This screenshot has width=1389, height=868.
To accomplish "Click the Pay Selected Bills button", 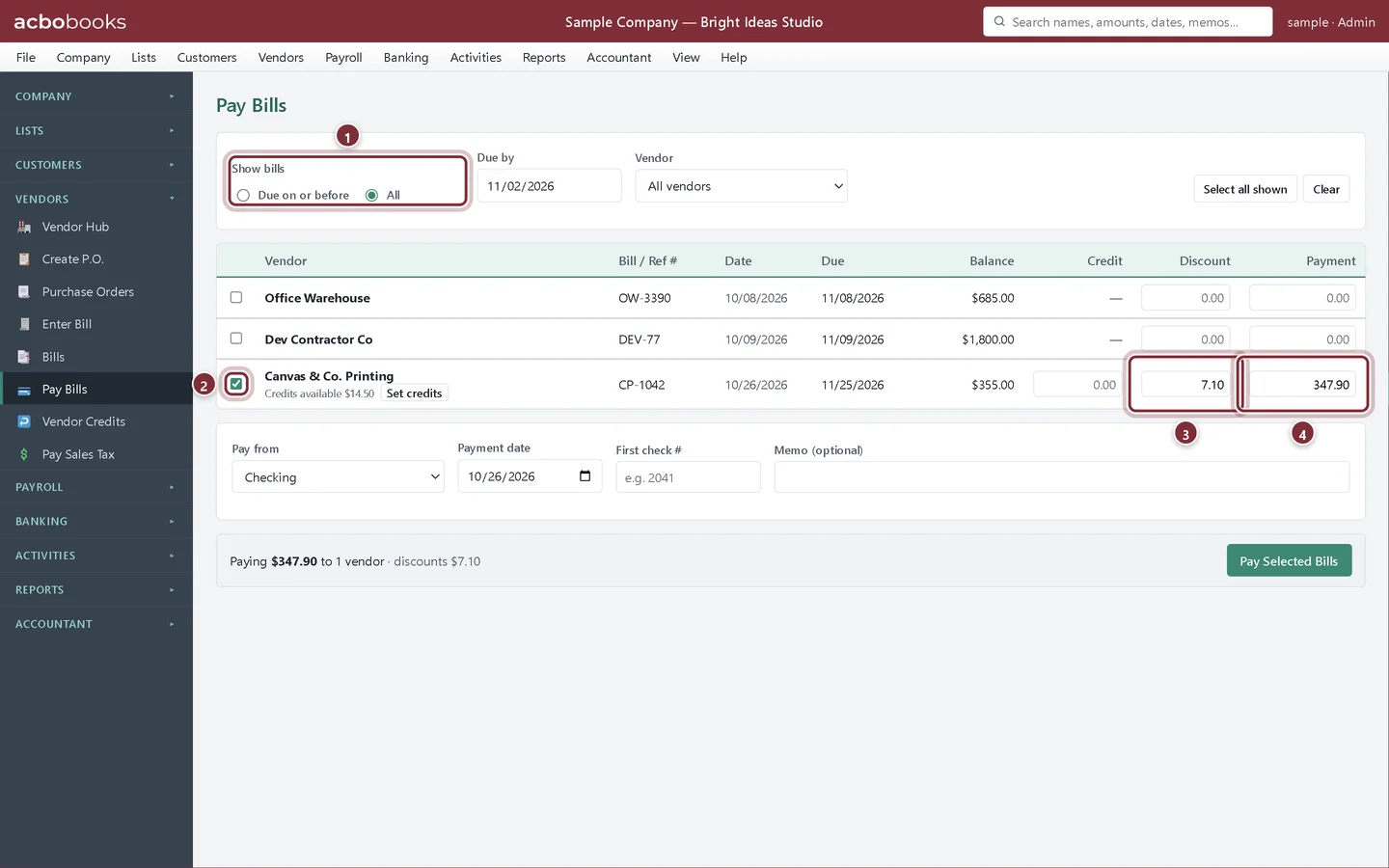I will [x=1289, y=561].
